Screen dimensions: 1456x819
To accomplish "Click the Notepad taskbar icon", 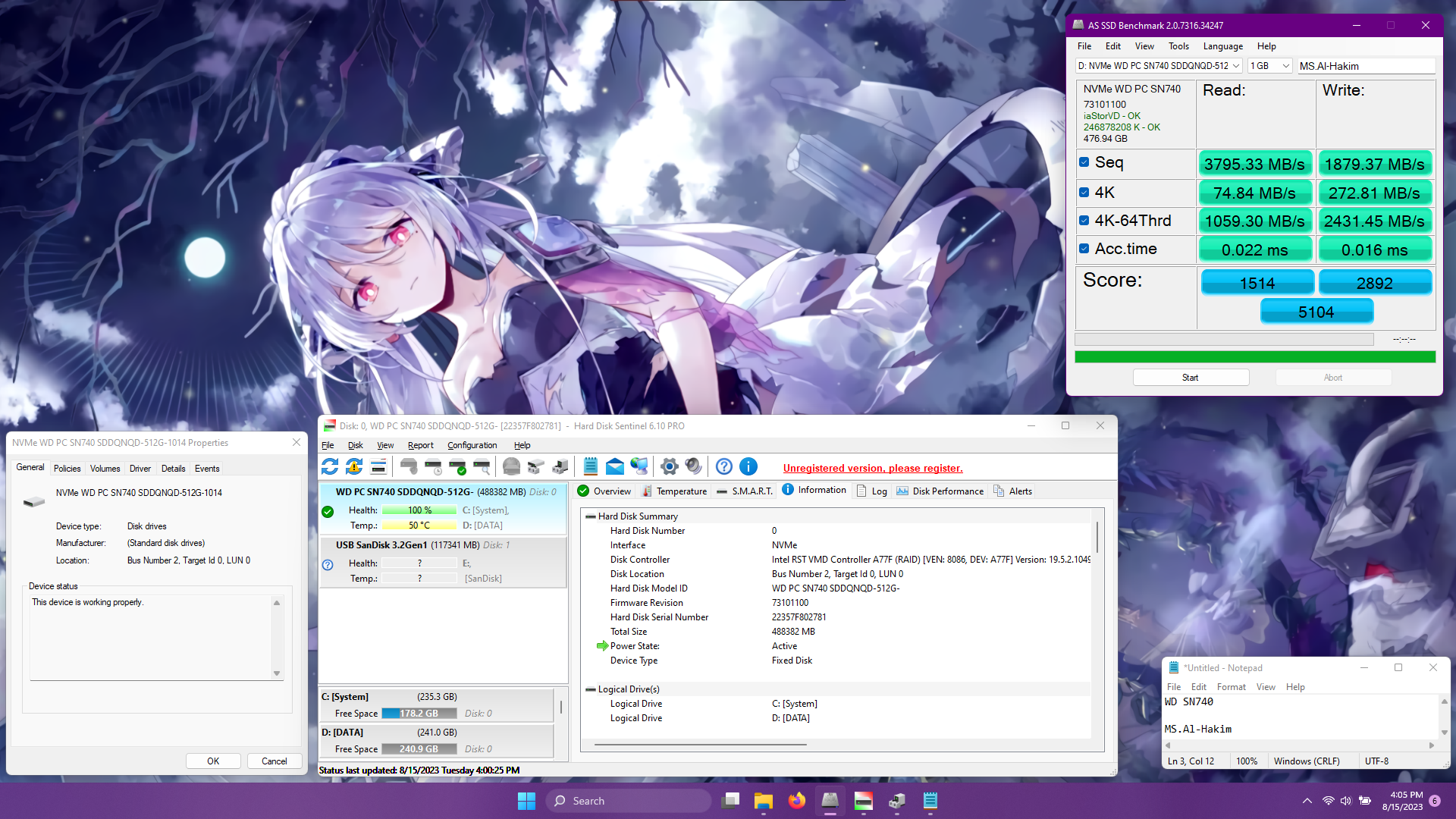I will click(x=930, y=801).
